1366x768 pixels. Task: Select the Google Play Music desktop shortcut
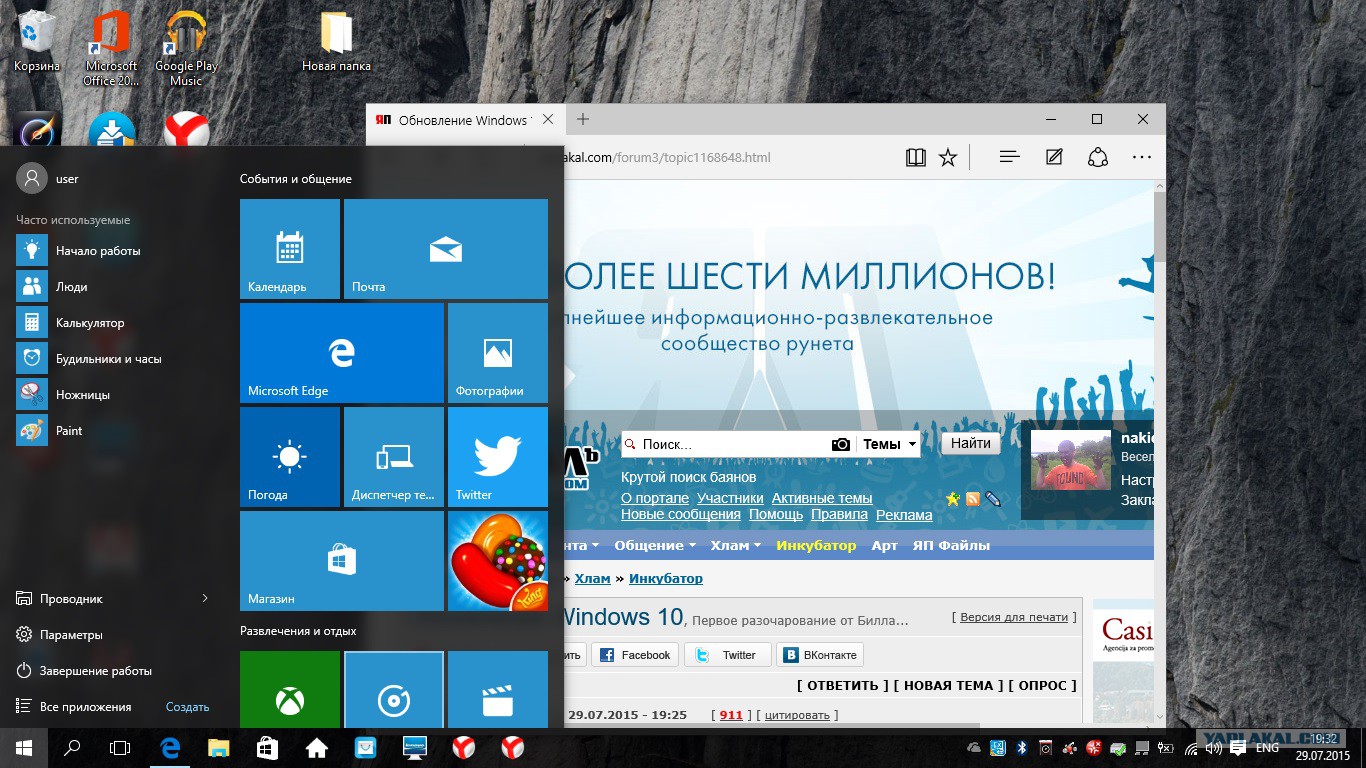click(x=186, y=48)
